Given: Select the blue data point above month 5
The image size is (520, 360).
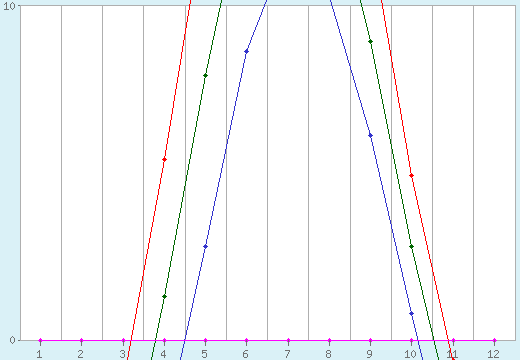Looking at the screenshot, I should tap(205, 247).
